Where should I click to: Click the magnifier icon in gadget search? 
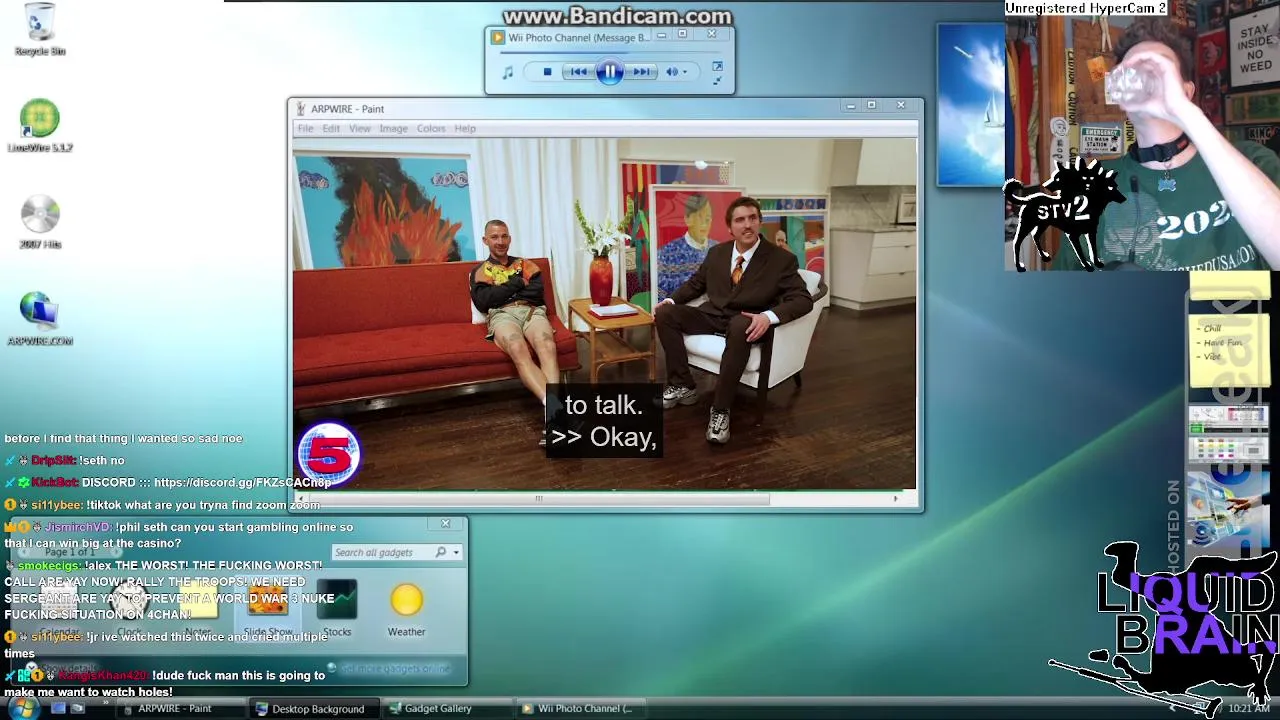[x=440, y=552]
